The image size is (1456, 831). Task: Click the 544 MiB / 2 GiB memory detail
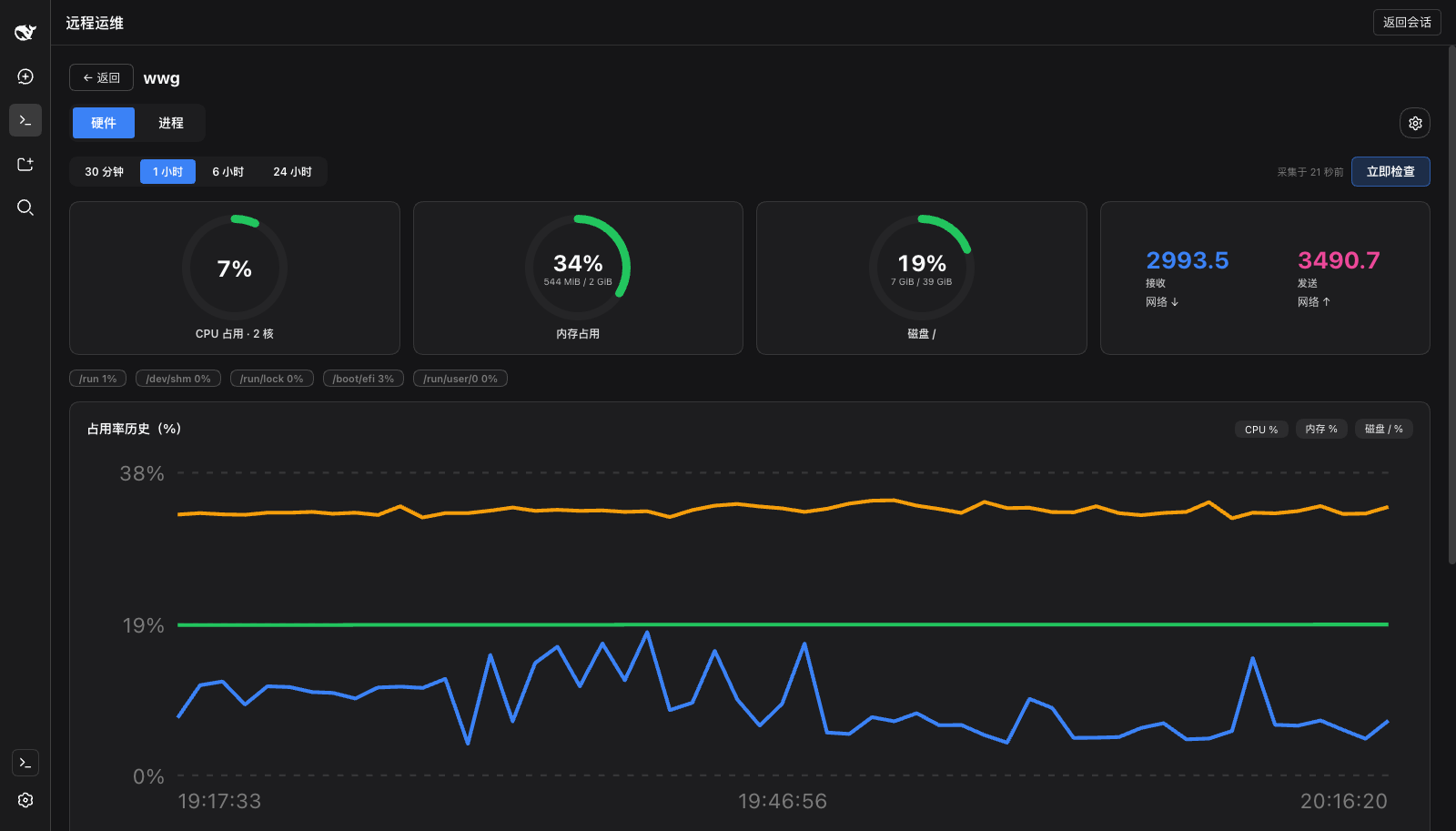578,282
